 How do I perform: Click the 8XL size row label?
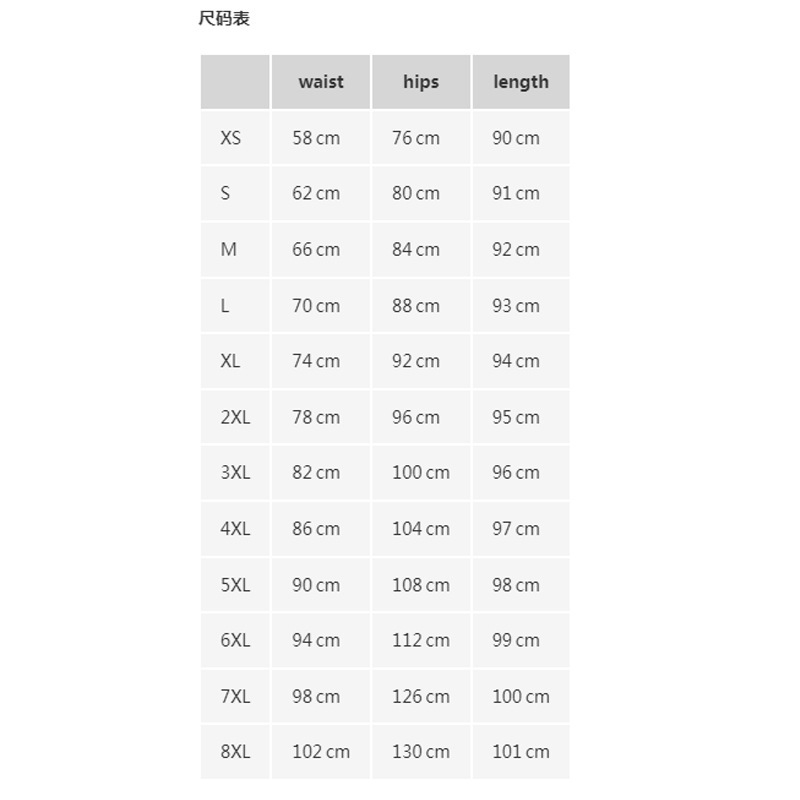235,751
